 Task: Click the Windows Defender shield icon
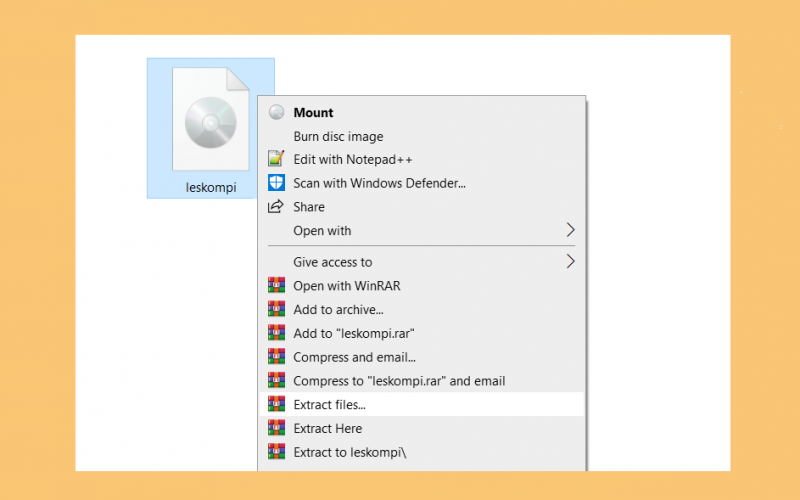click(x=276, y=183)
